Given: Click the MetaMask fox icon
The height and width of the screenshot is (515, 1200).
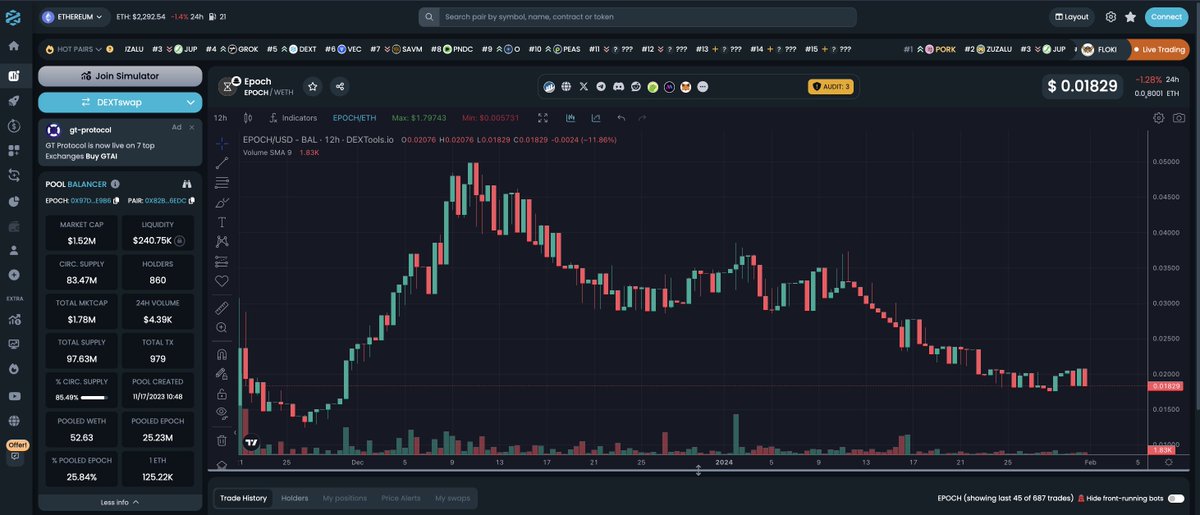Looking at the screenshot, I should [x=686, y=87].
